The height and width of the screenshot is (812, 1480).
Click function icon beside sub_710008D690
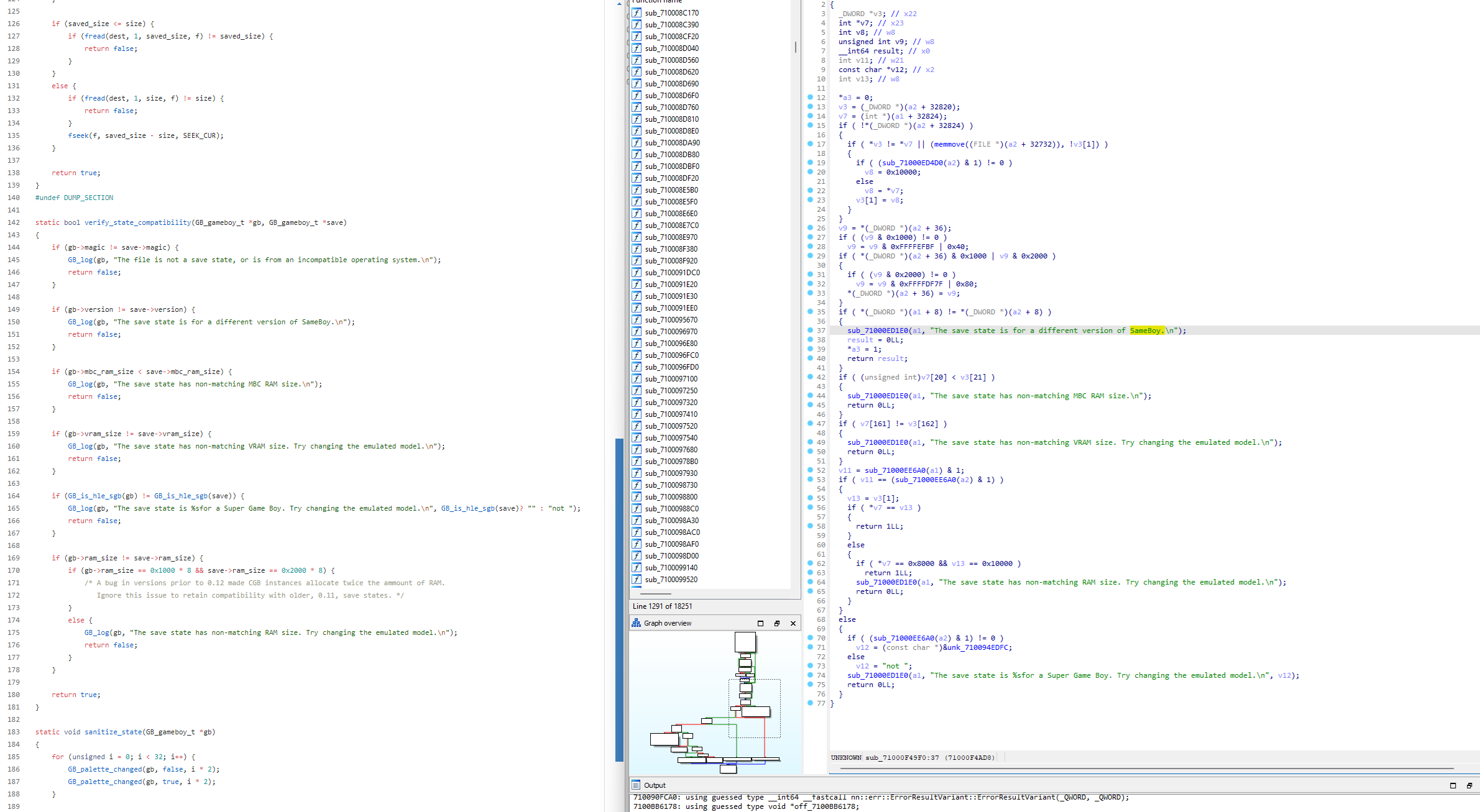(637, 83)
